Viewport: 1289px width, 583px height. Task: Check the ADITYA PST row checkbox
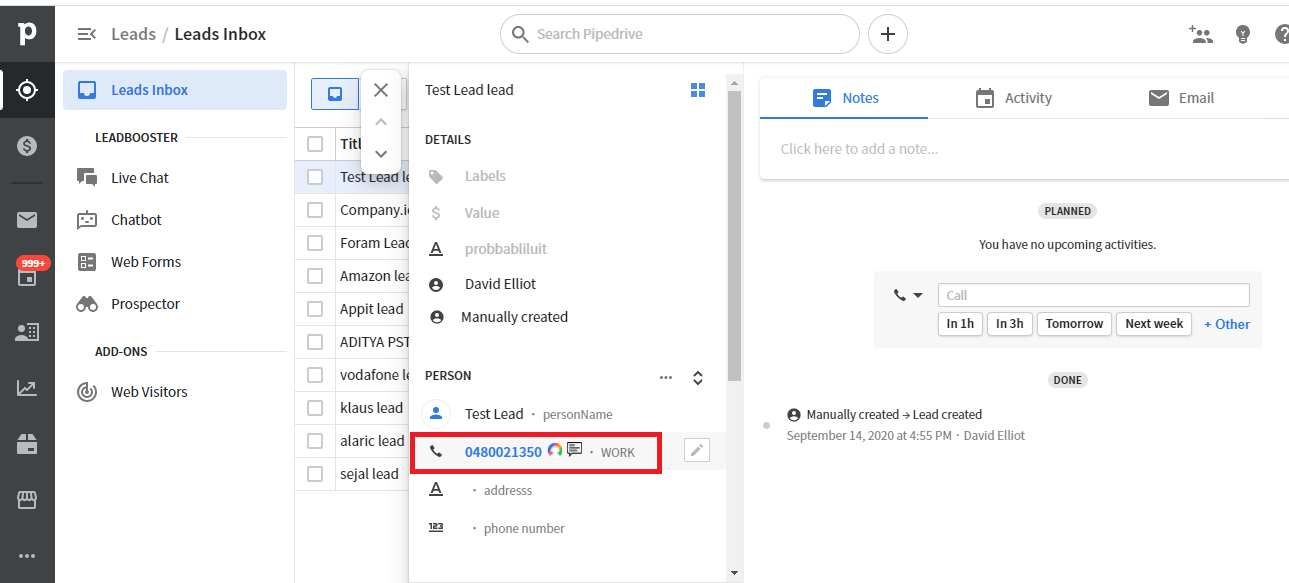pyautogui.click(x=315, y=342)
